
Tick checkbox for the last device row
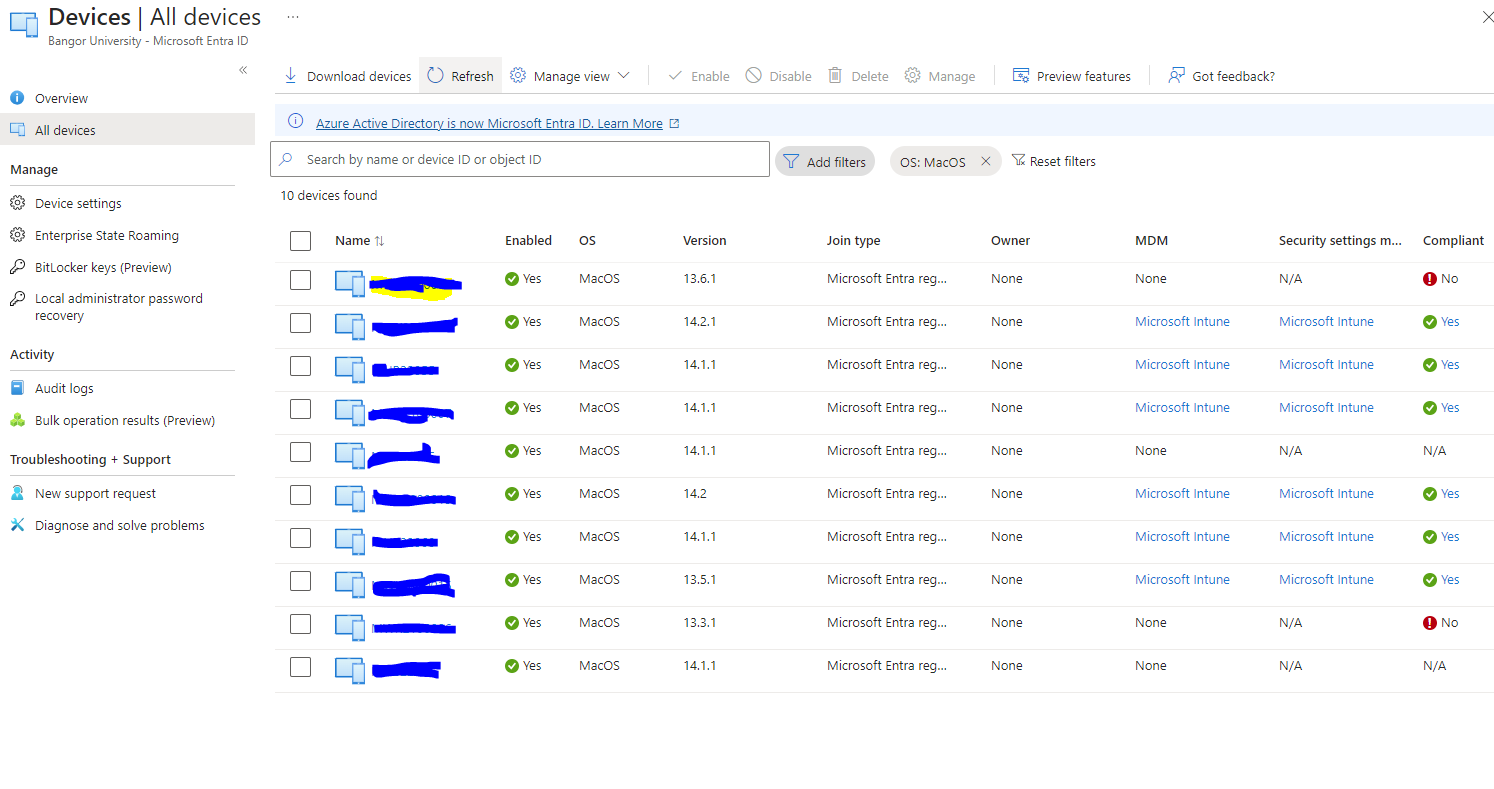pos(300,667)
